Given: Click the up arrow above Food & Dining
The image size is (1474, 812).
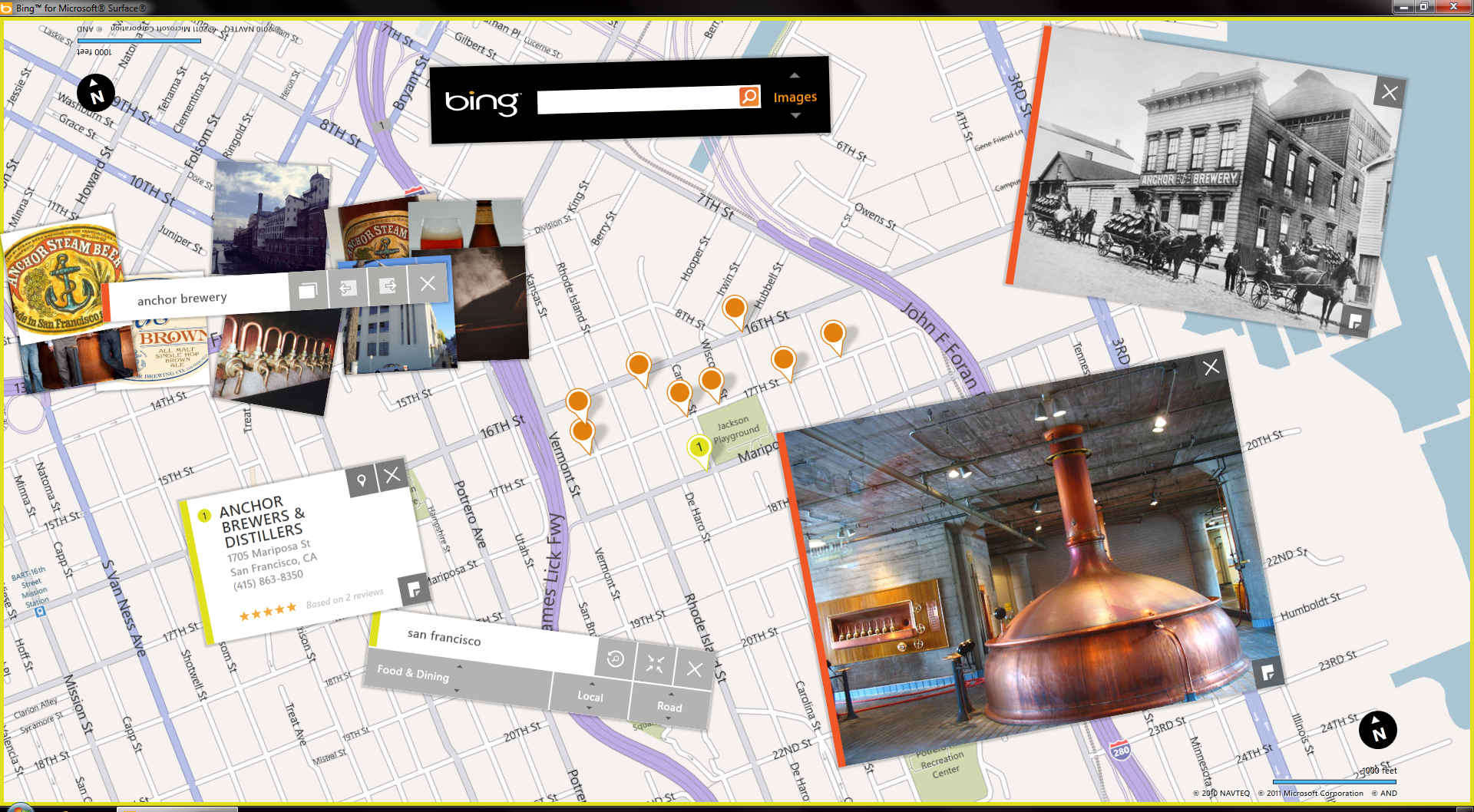Looking at the screenshot, I should click(x=460, y=666).
